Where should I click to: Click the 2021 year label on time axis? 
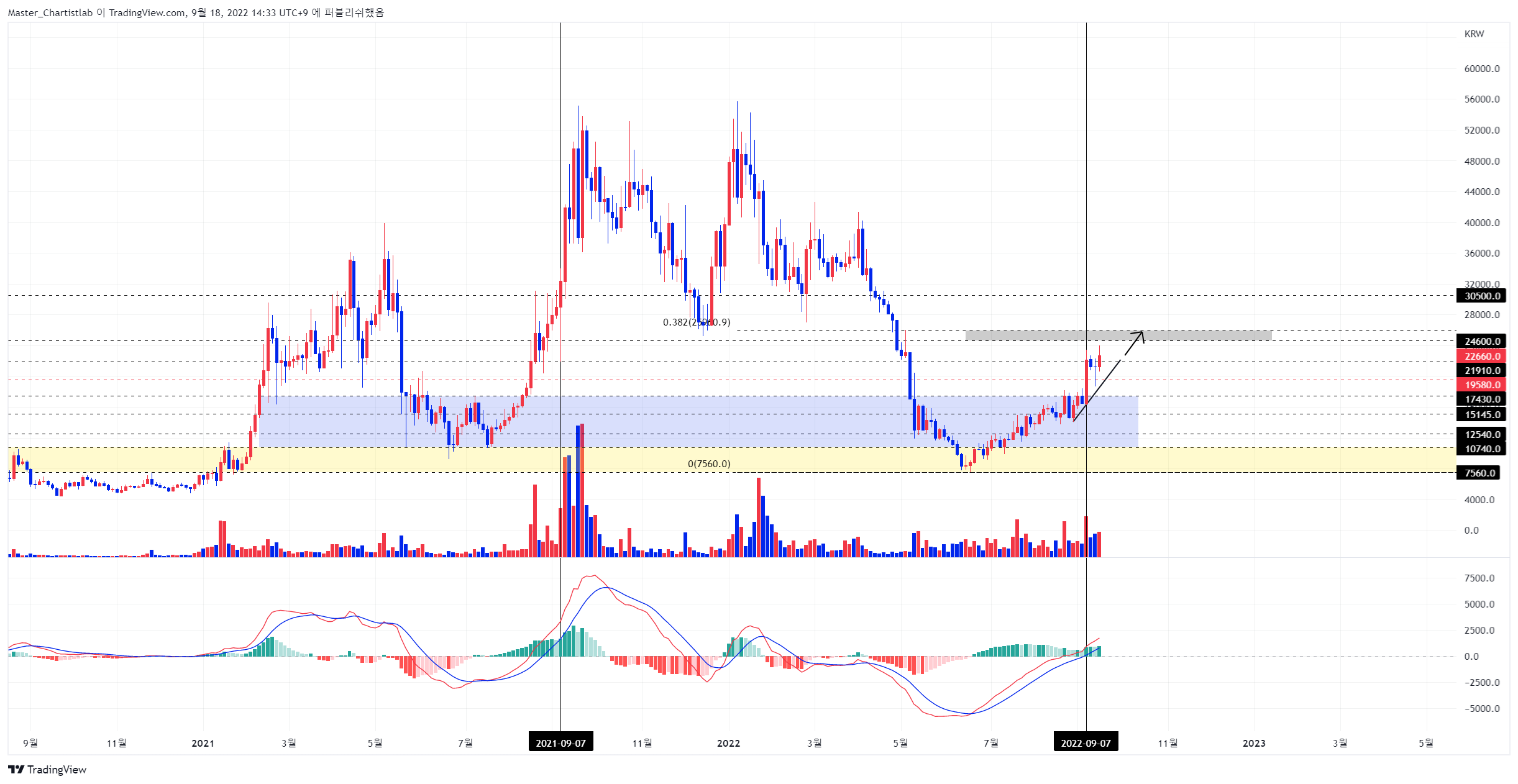pos(203,743)
